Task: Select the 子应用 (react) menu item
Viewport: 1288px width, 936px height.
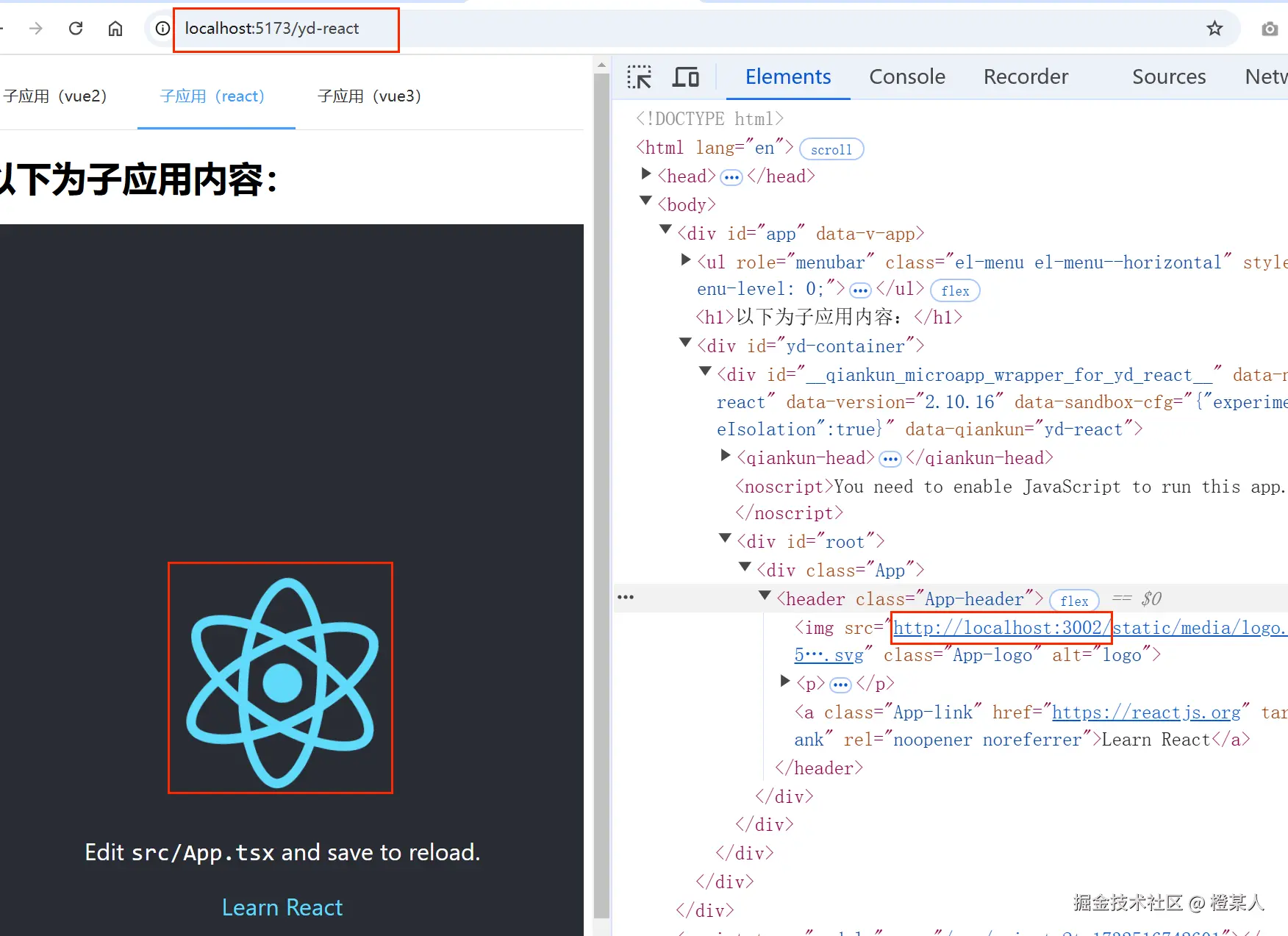Action: click(216, 96)
